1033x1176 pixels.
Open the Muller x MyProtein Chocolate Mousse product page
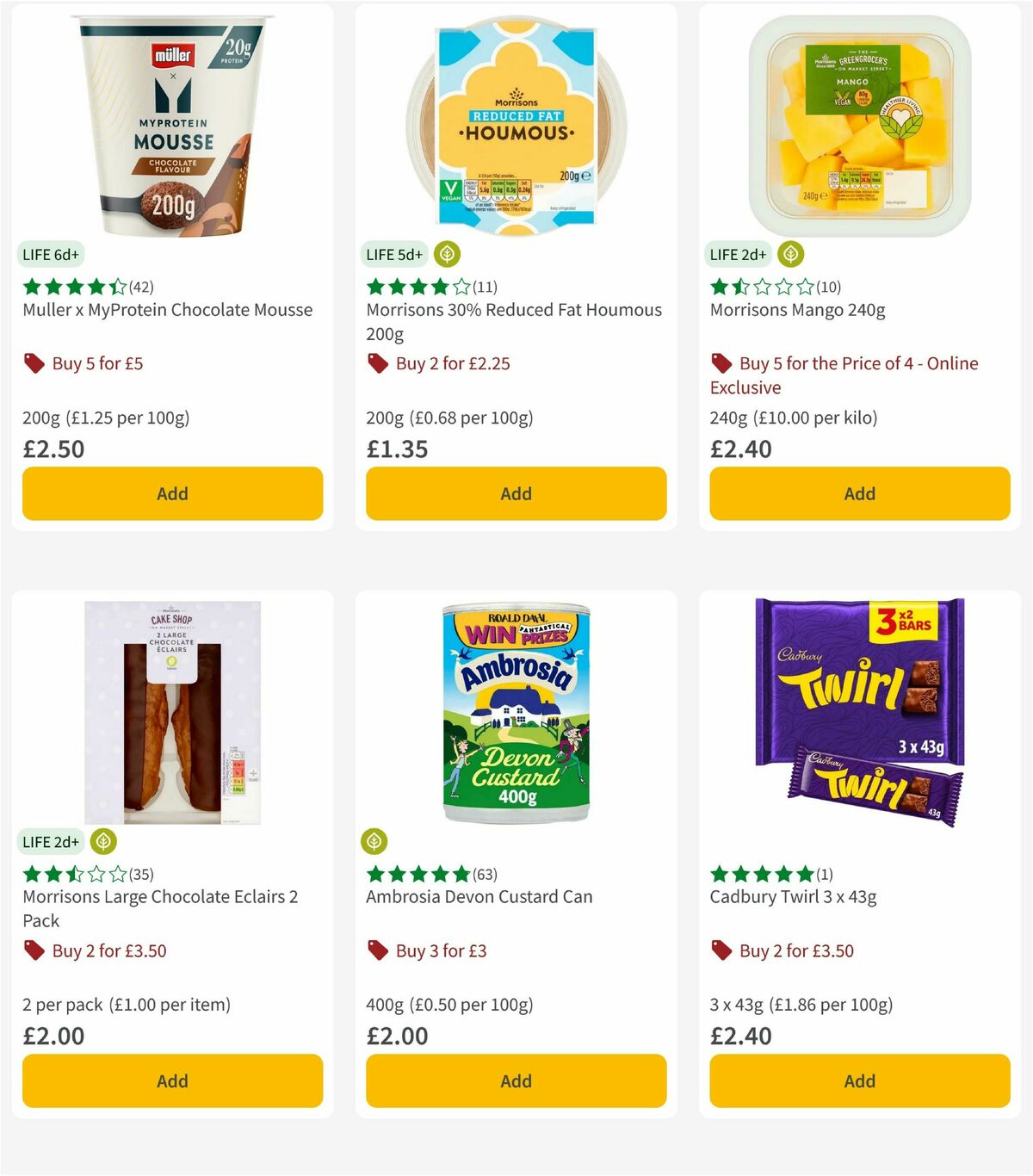(x=166, y=310)
